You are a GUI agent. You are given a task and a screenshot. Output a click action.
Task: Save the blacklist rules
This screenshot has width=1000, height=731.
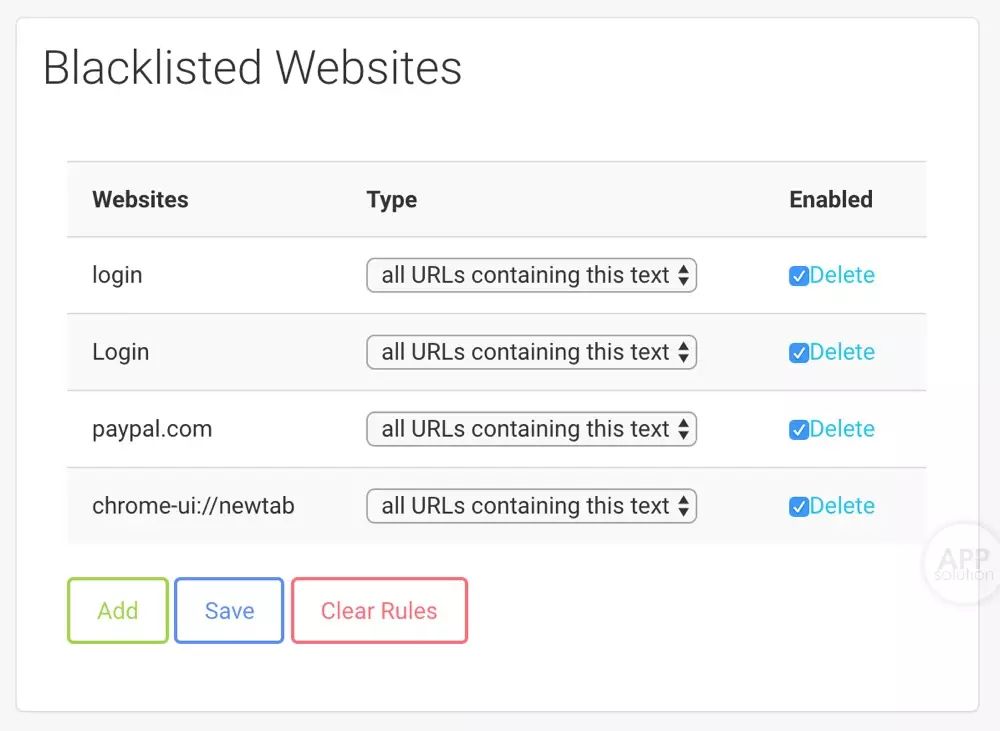tap(229, 610)
